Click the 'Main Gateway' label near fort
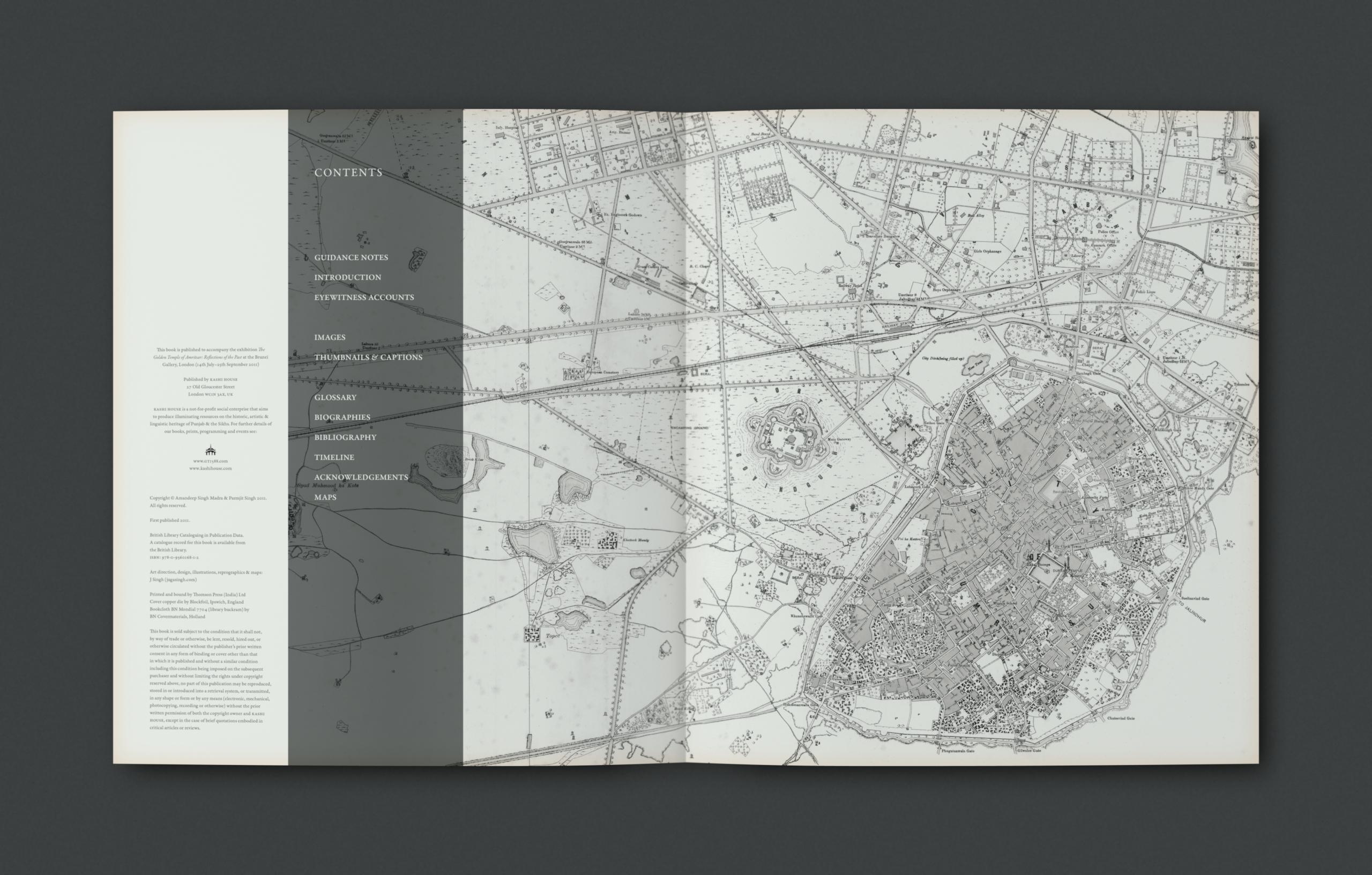 point(839,440)
